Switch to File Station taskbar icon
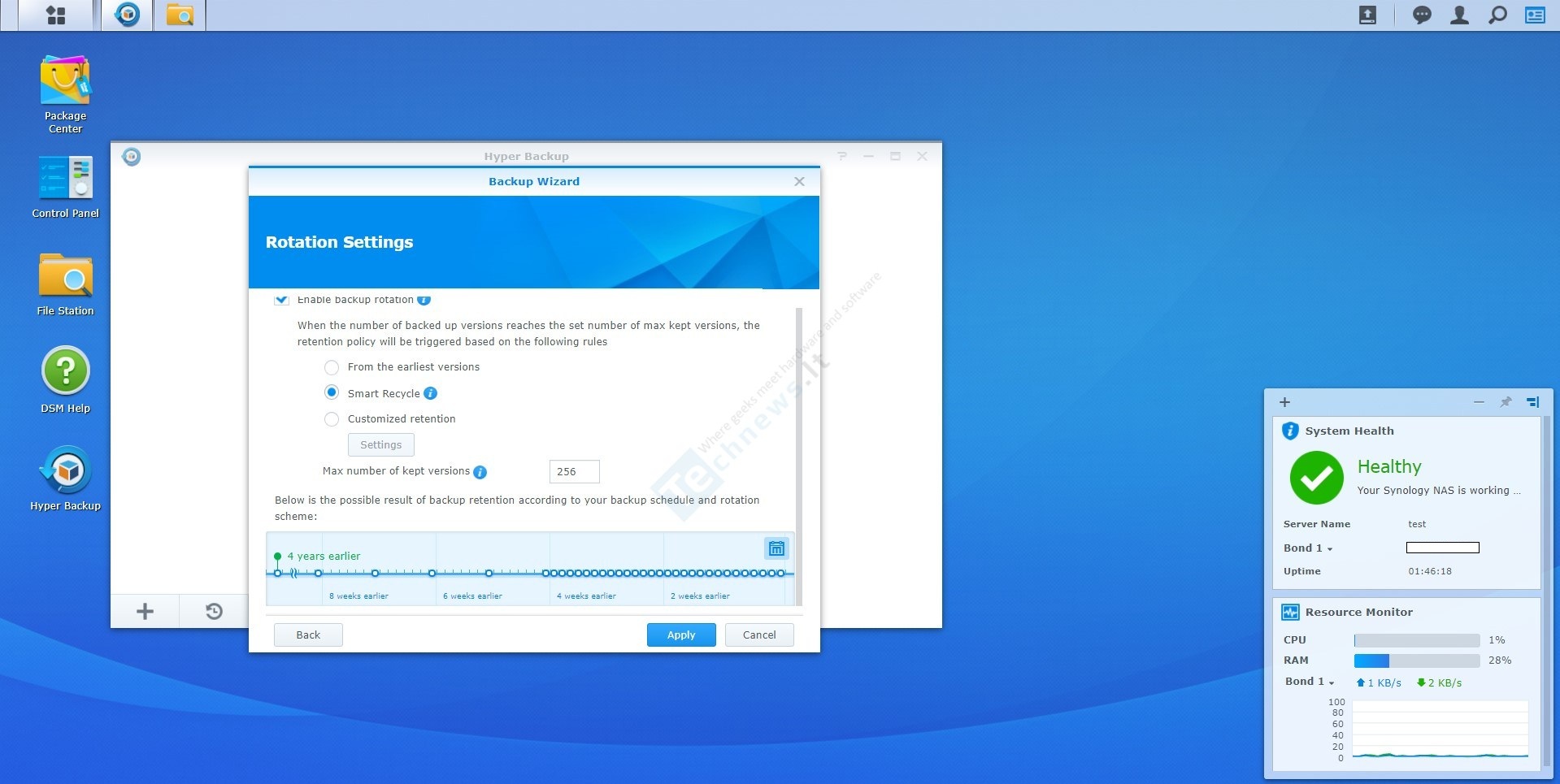 pos(180,15)
